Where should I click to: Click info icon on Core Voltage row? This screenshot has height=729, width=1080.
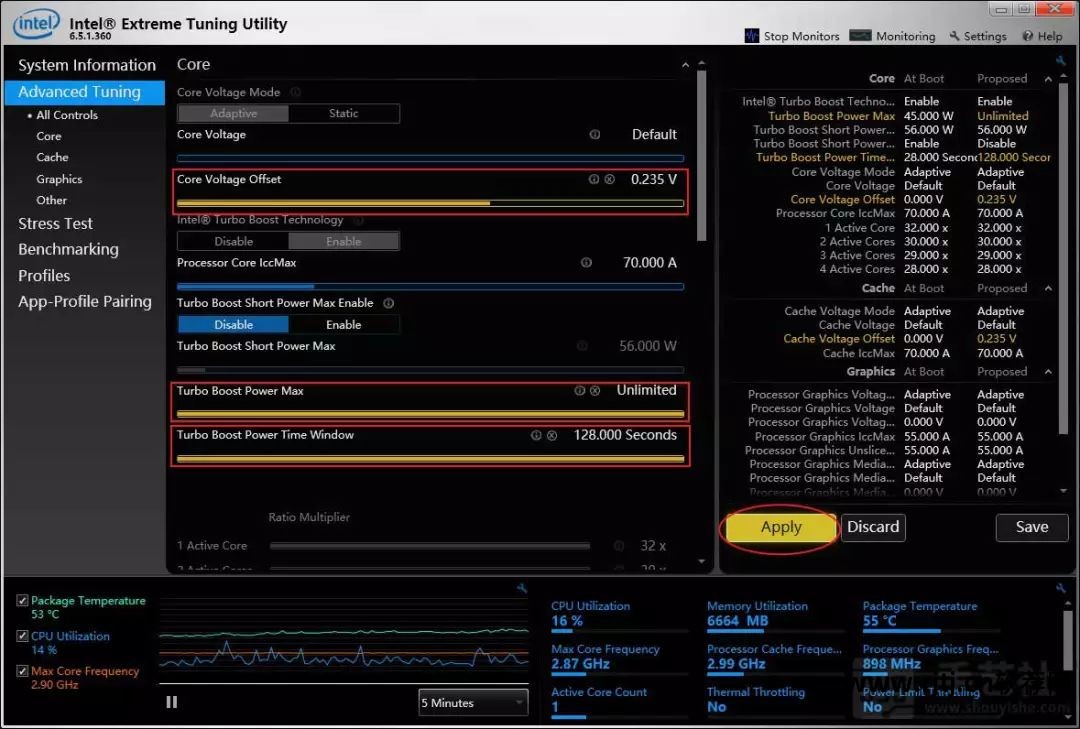[x=594, y=134]
